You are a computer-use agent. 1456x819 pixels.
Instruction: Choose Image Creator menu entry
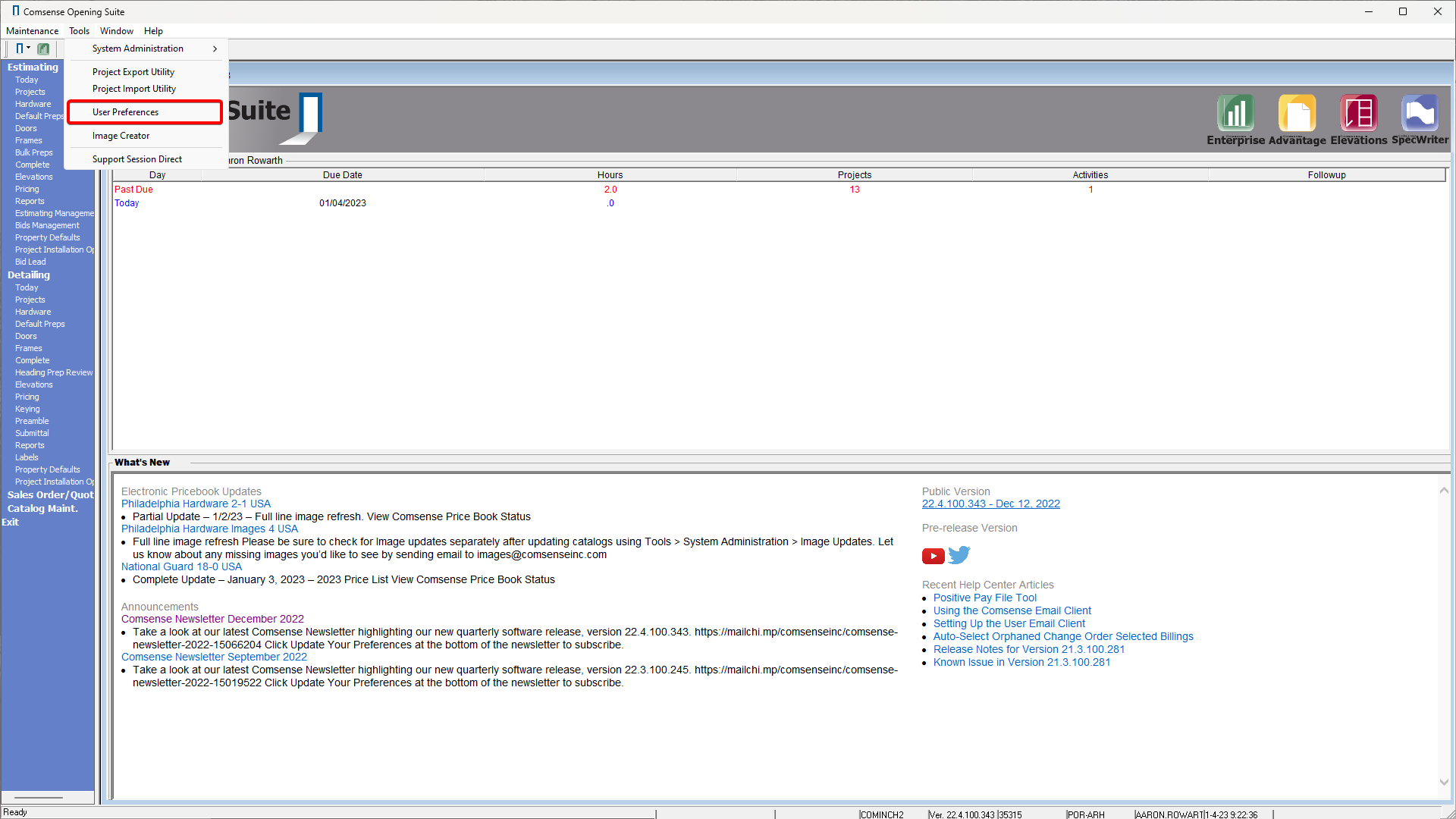tap(121, 136)
